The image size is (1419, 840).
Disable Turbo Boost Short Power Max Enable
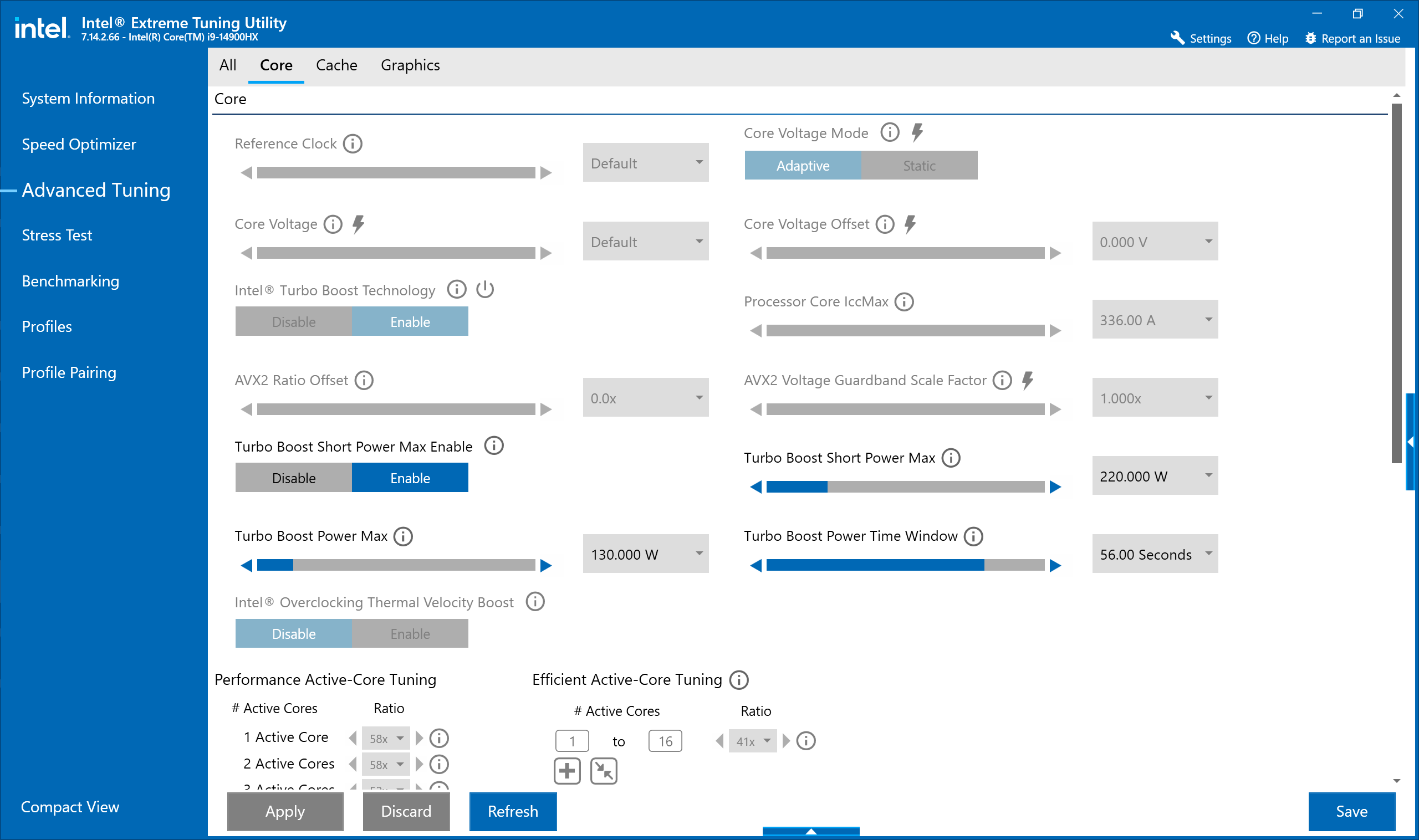click(293, 478)
